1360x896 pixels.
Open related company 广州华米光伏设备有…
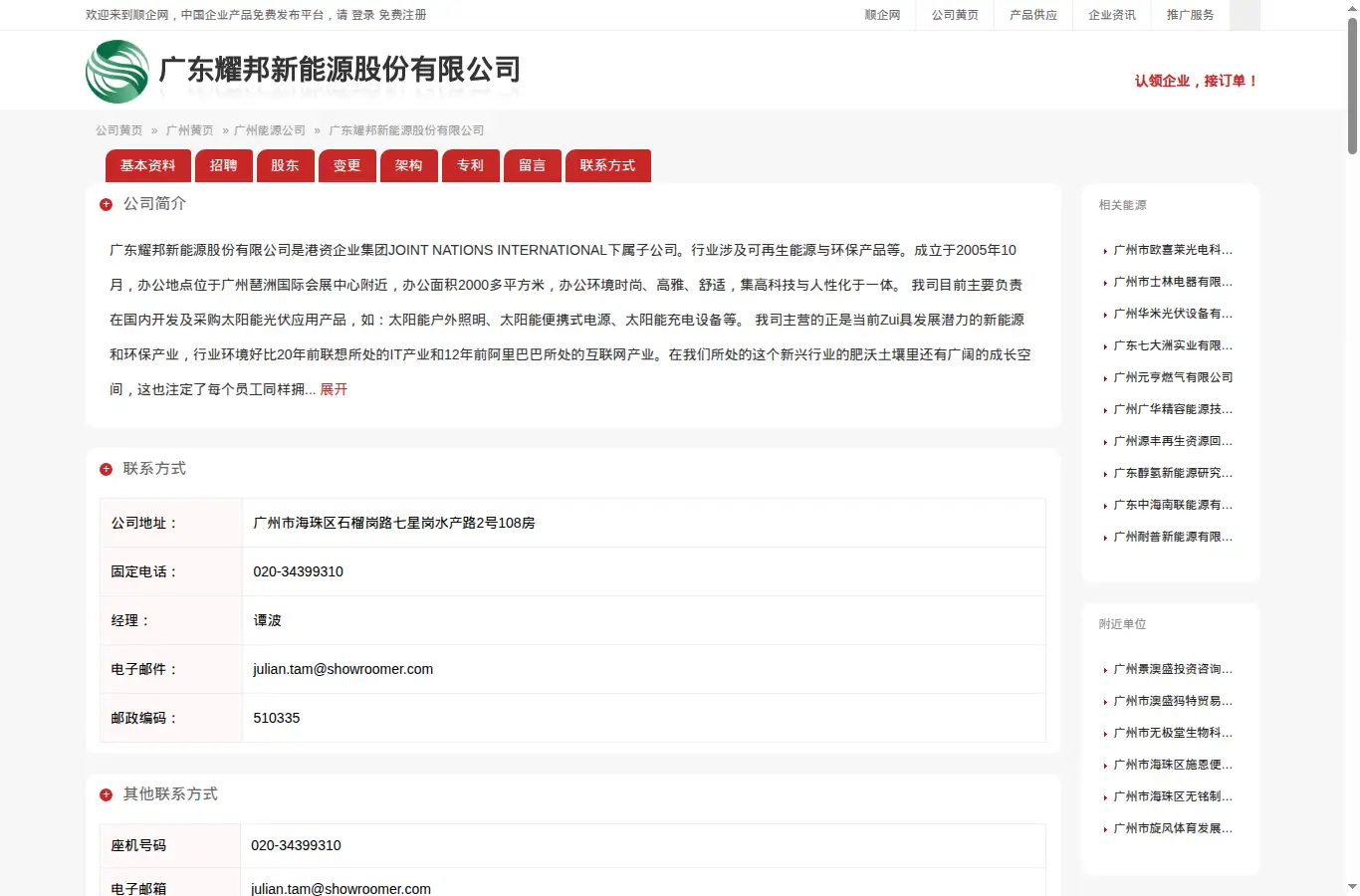click(x=1173, y=314)
